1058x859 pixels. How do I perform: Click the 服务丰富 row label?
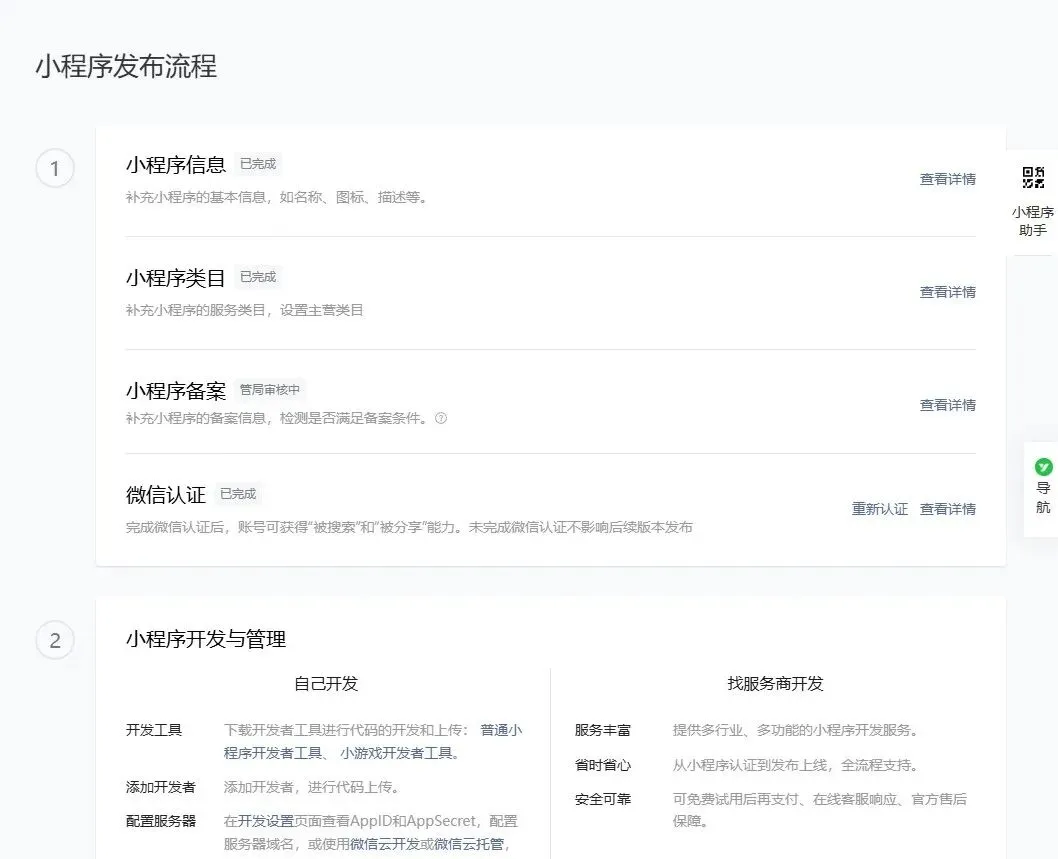coord(603,730)
